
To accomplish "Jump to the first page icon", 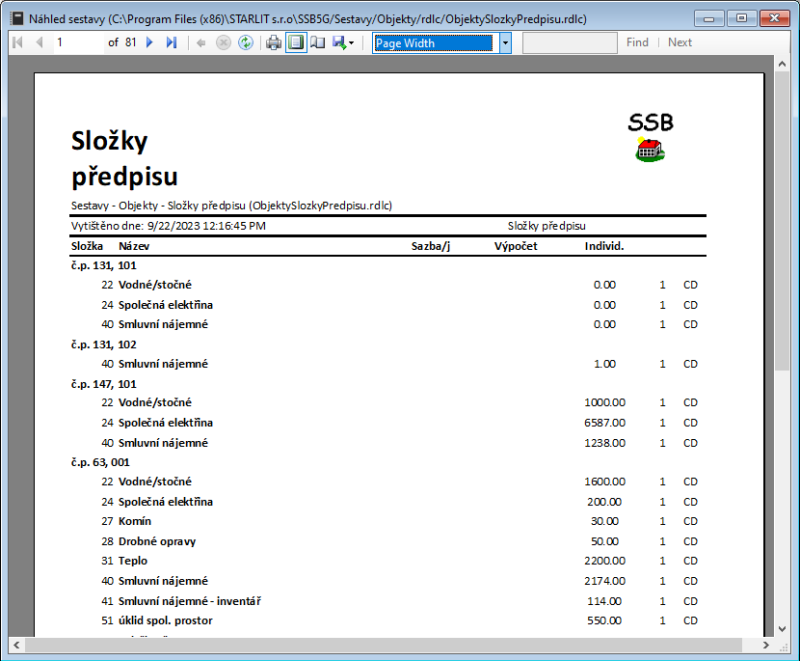I will pos(16,42).
